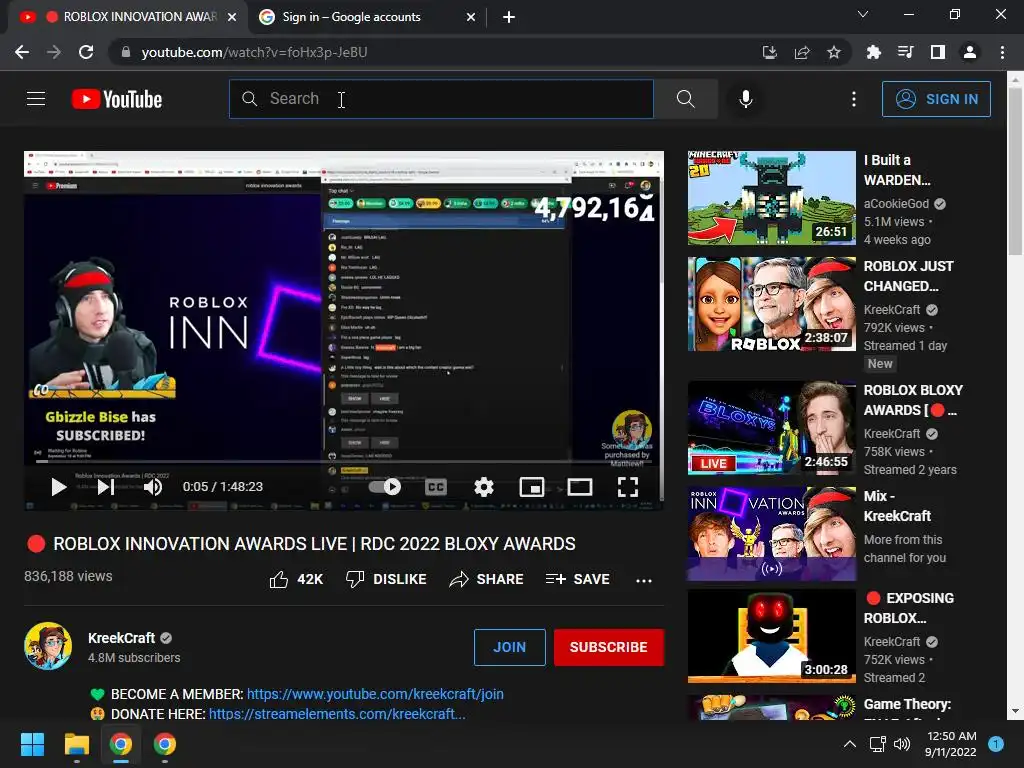This screenshot has height=768, width=1024.
Task: Click the JOIN membership button
Action: pyautogui.click(x=510, y=647)
